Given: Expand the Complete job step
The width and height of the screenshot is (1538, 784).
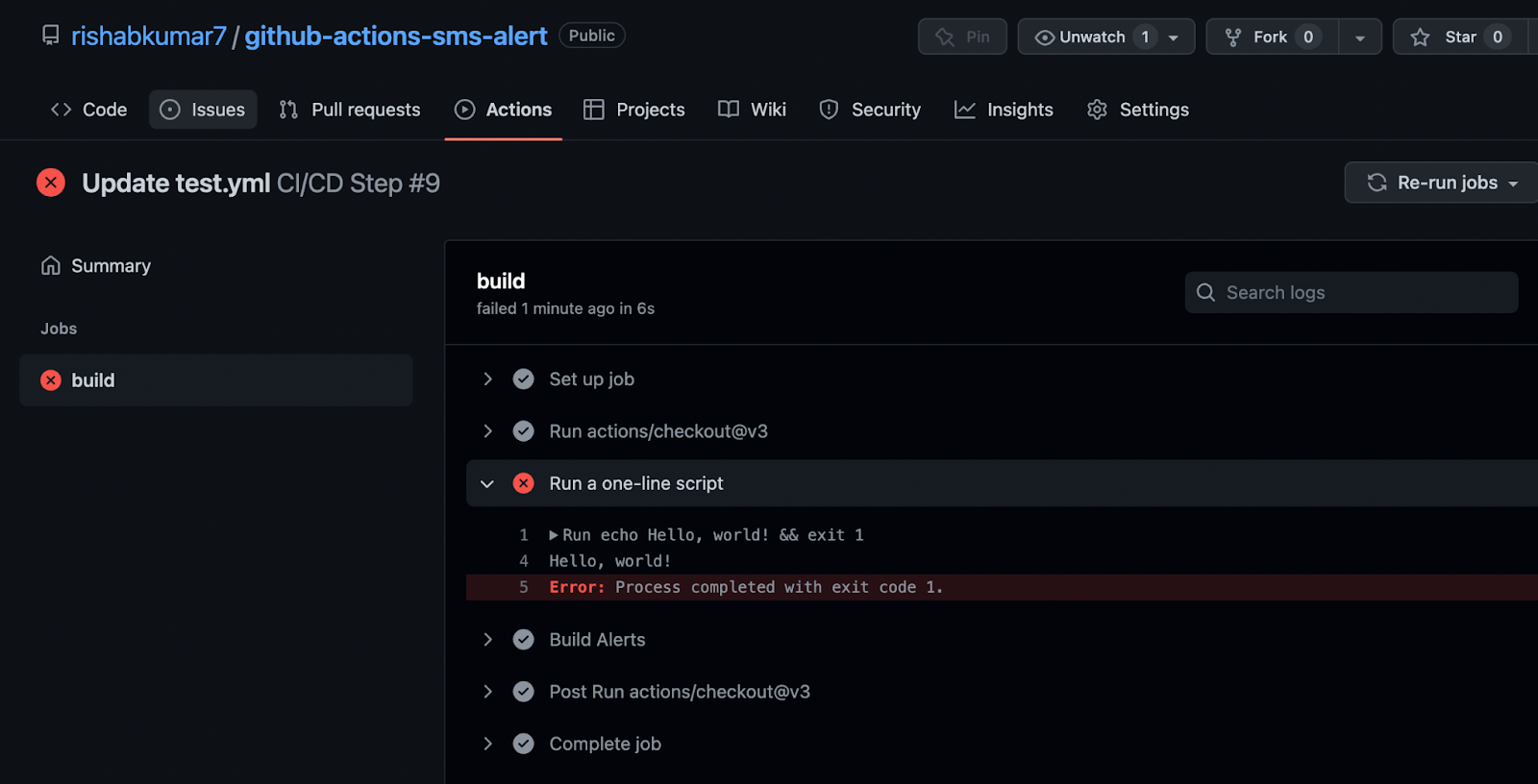Looking at the screenshot, I should [487, 744].
